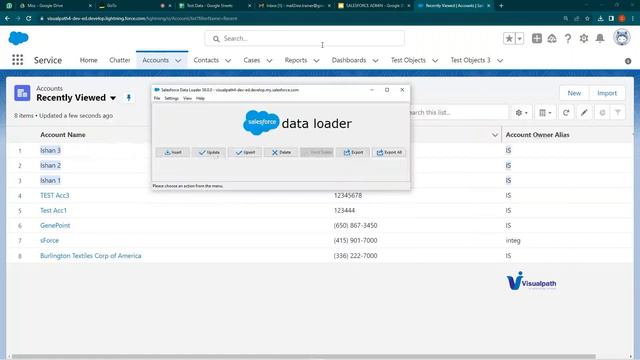Open the user profile avatar
This screenshot has height=360, width=640.
point(622,38)
